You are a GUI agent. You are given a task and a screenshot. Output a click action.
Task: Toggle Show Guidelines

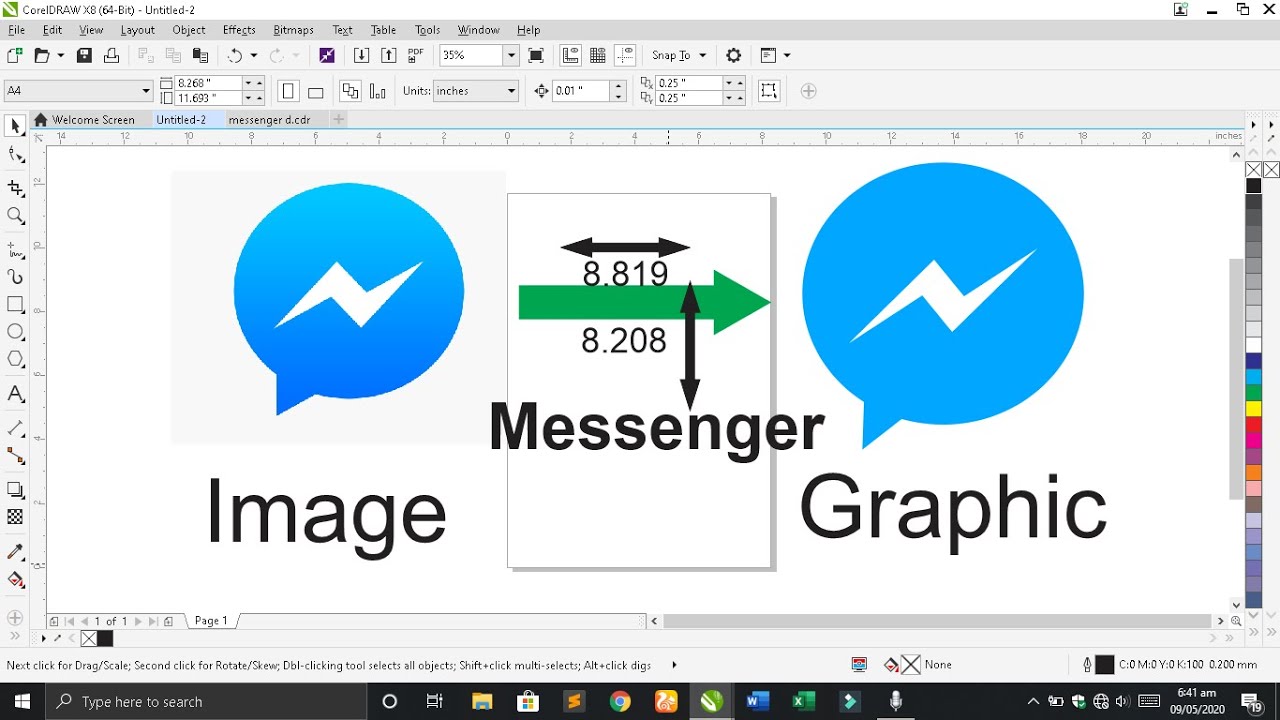click(x=625, y=56)
